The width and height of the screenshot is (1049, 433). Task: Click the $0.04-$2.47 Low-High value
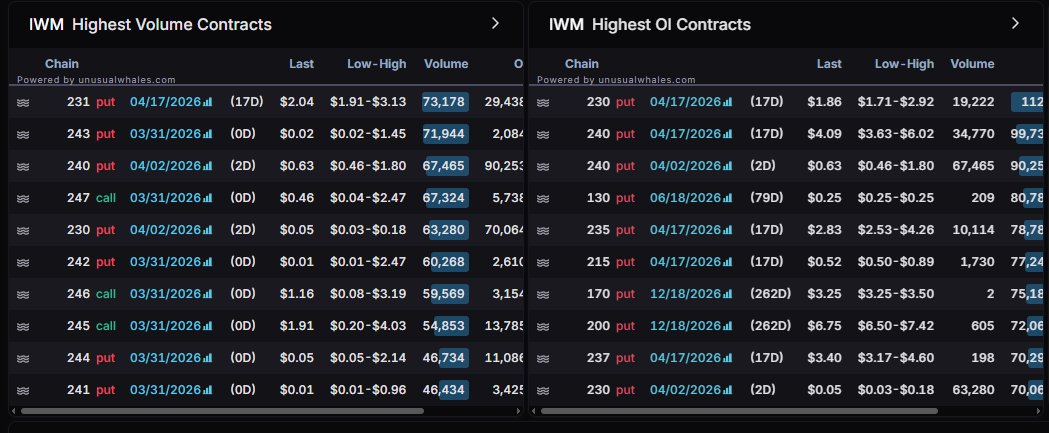point(368,199)
